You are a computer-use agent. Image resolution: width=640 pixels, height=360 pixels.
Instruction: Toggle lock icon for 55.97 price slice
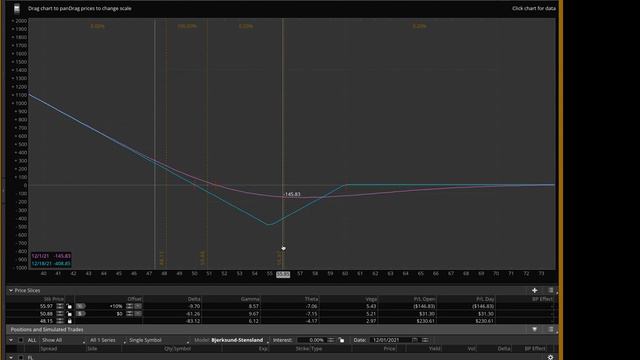(69, 306)
